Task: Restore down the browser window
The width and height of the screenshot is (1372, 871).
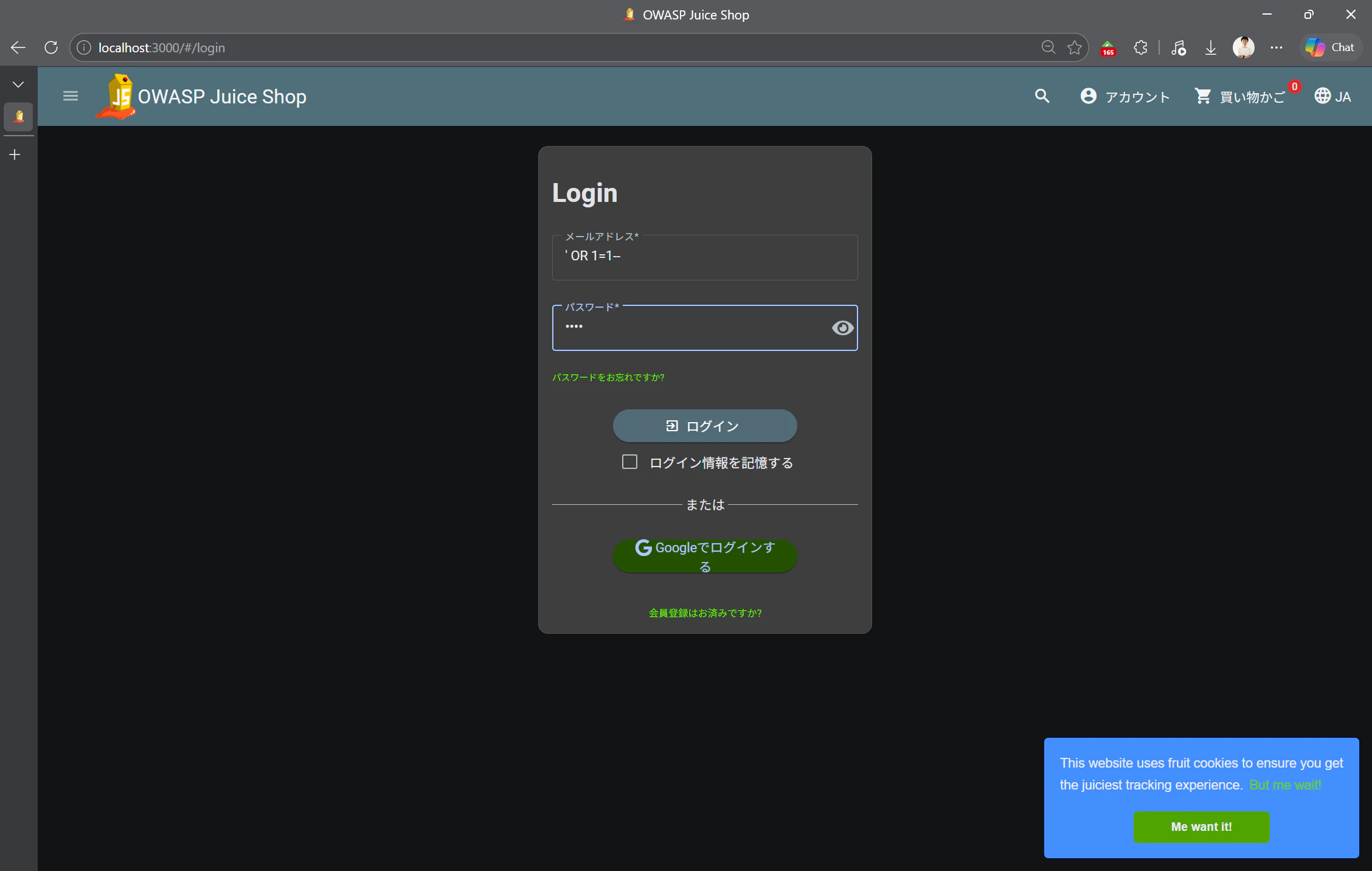Action: click(x=1309, y=15)
